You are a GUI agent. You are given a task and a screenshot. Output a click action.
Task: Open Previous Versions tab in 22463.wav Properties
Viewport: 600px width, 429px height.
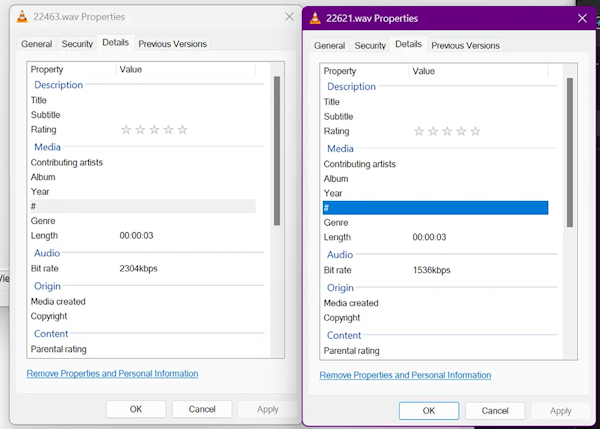click(173, 44)
